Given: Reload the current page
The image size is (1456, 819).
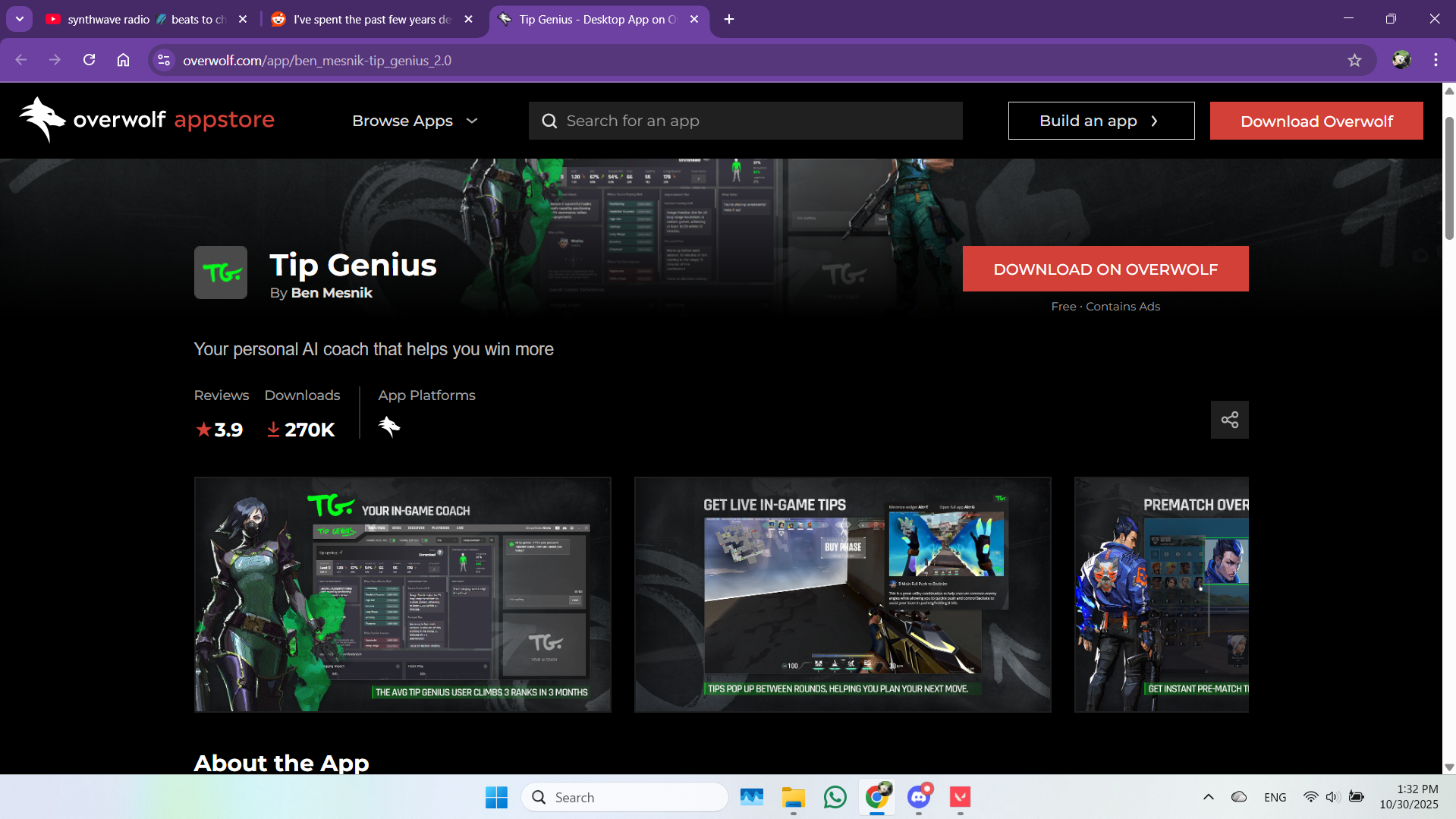Looking at the screenshot, I should [89, 60].
